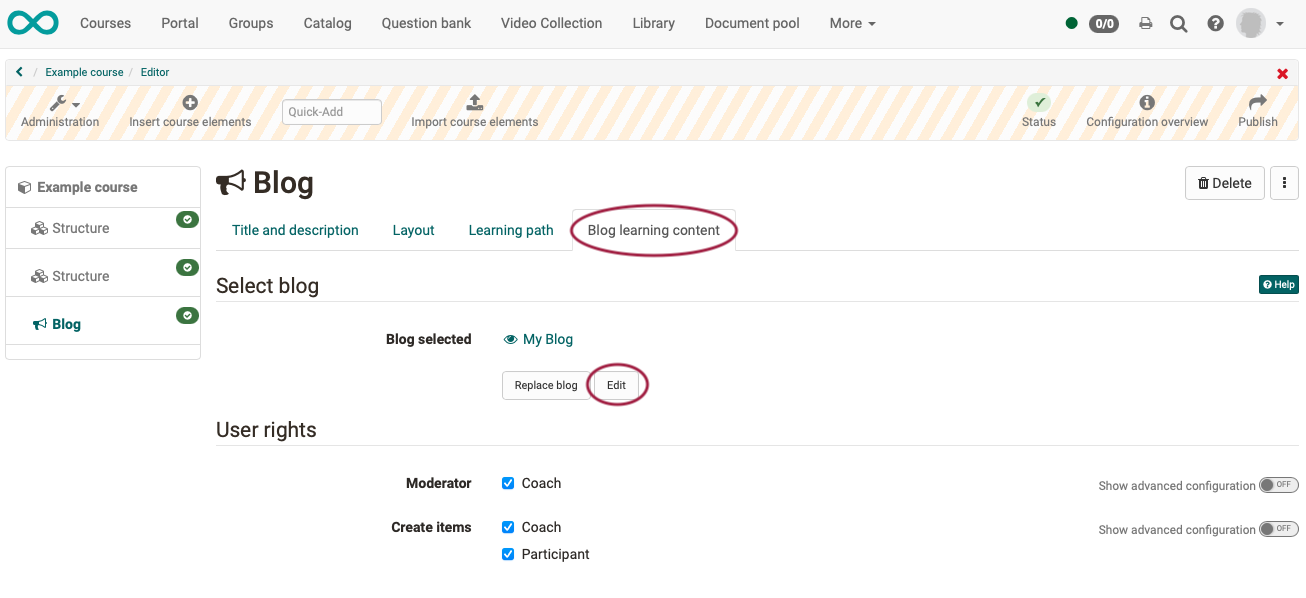The height and width of the screenshot is (598, 1306).
Task: Uncheck the Participant create items checkbox
Action: click(508, 554)
